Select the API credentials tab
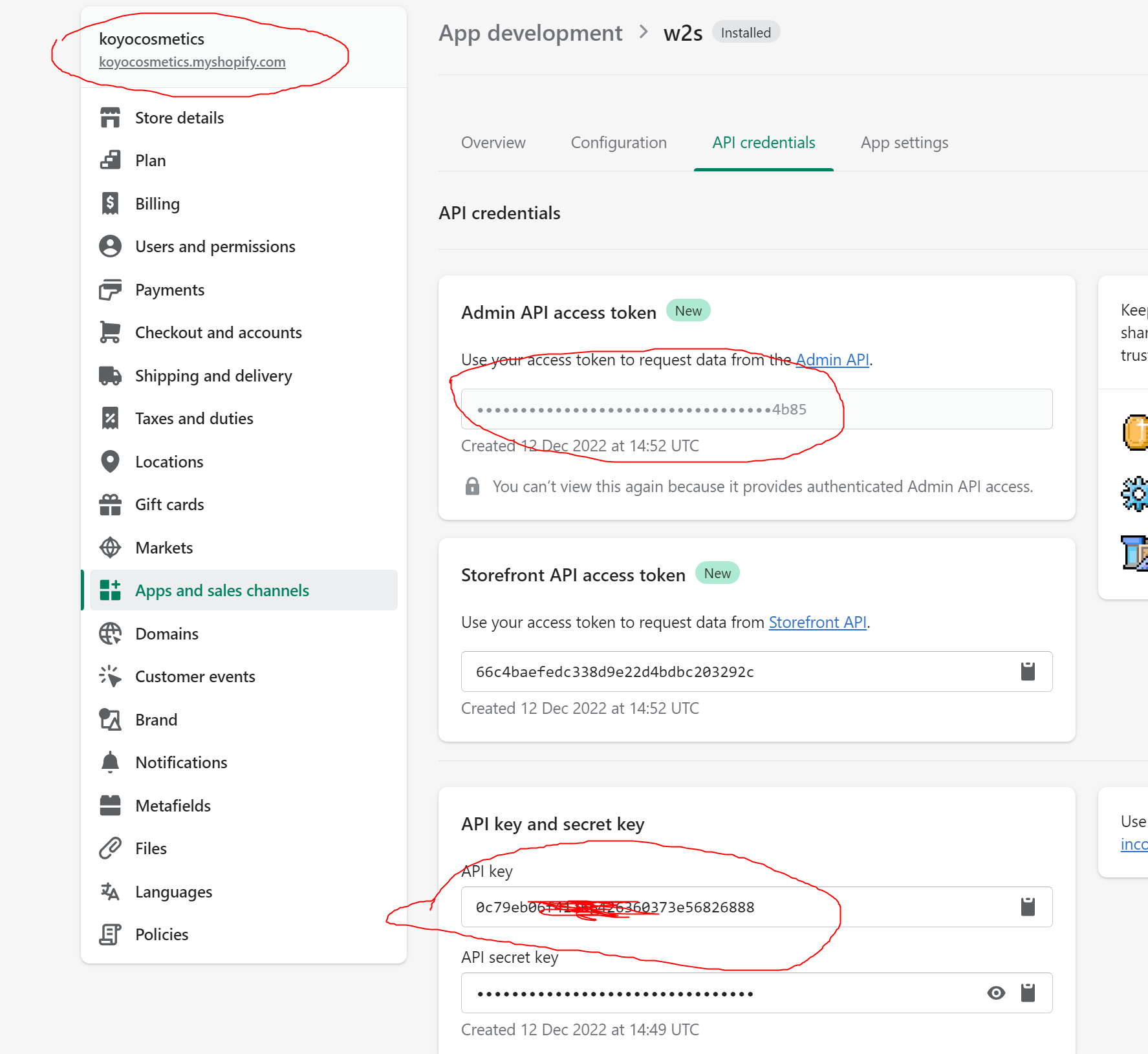Image resolution: width=1148 pixels, height=1054 pixels. 764,142
